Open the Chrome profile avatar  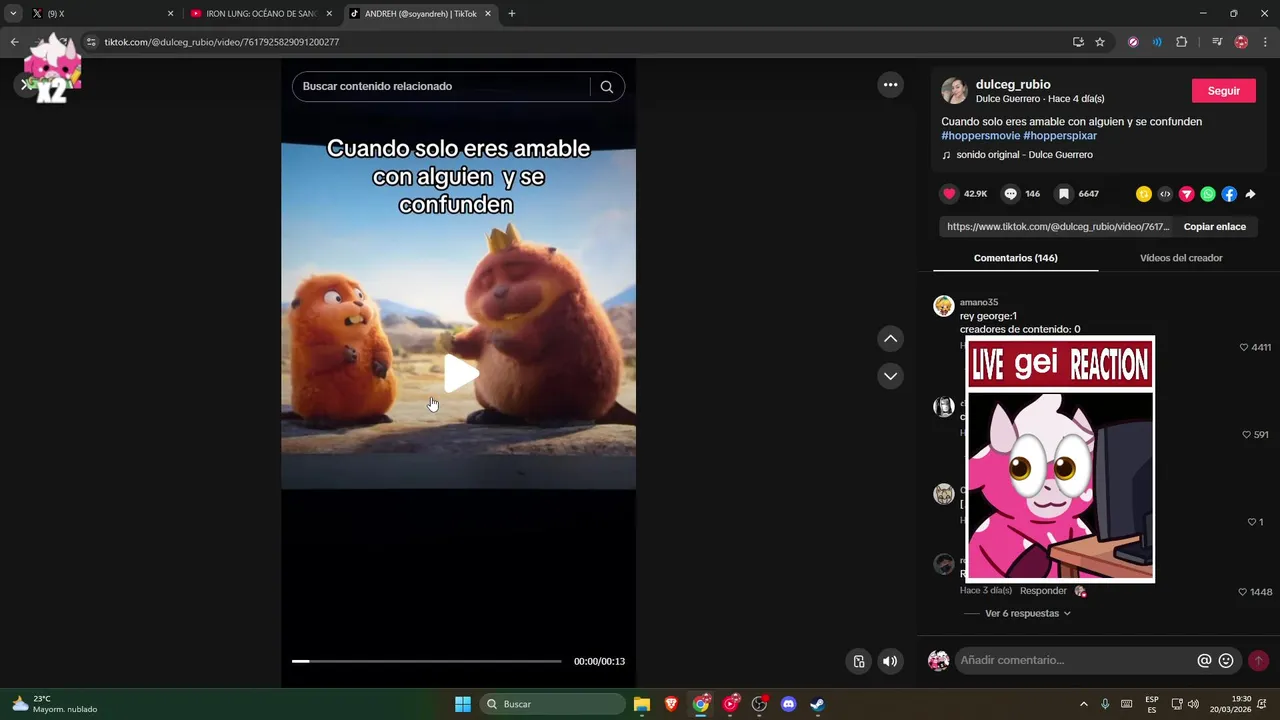pos(1242,42)
